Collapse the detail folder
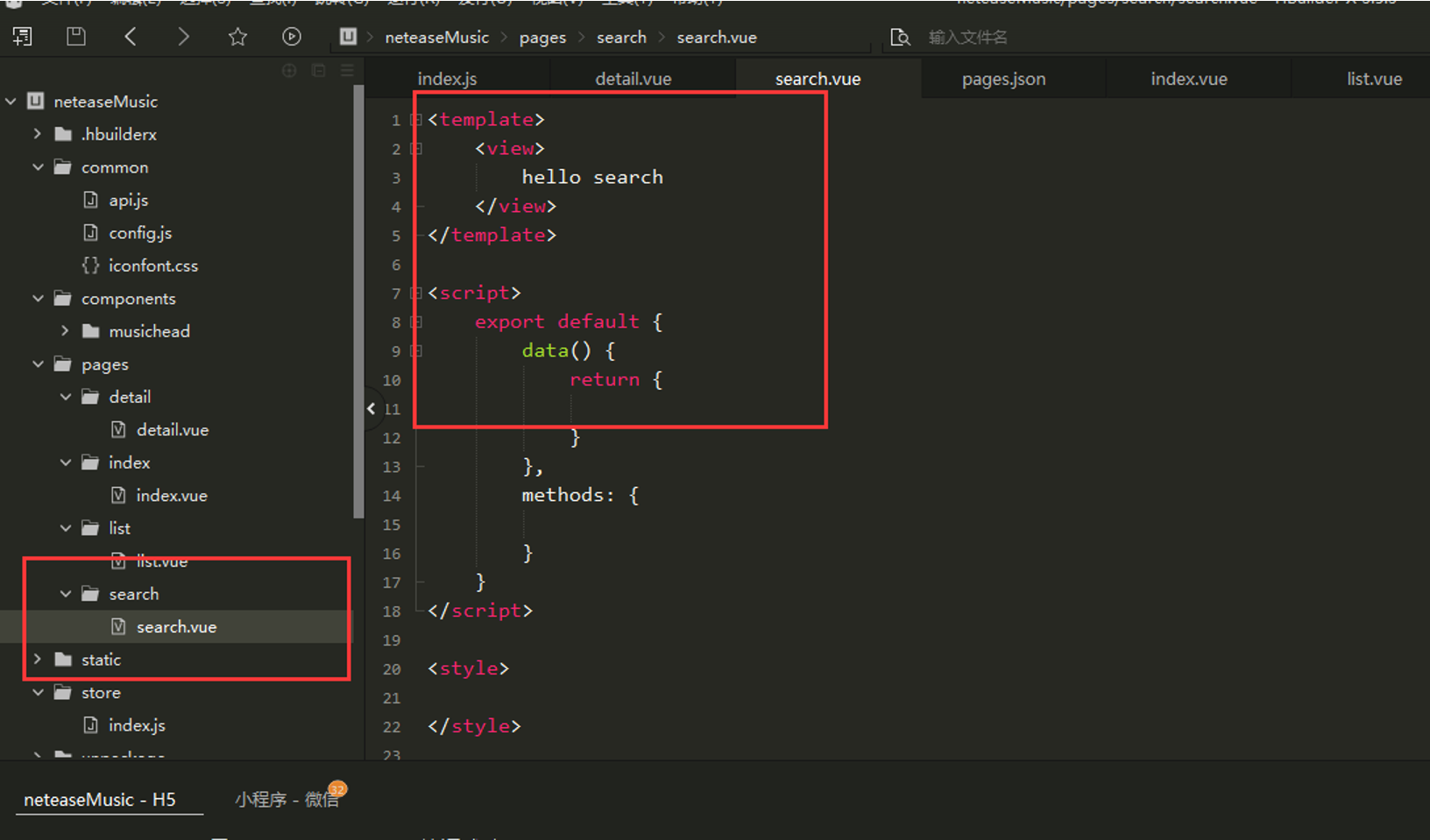Viewport: 1430px width, 840px height. pos(66,397)
